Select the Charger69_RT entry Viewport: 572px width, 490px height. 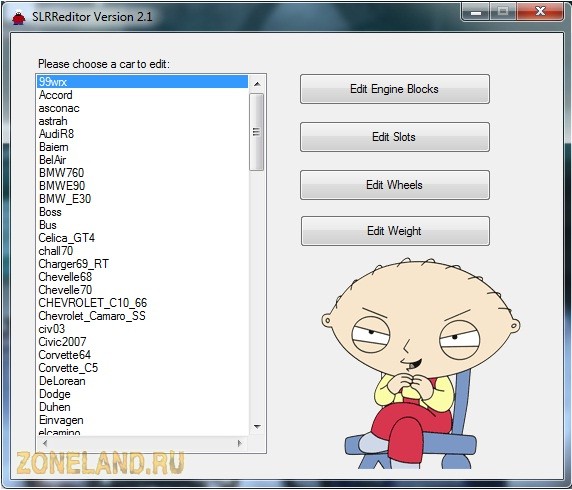[x=142, y=264]
